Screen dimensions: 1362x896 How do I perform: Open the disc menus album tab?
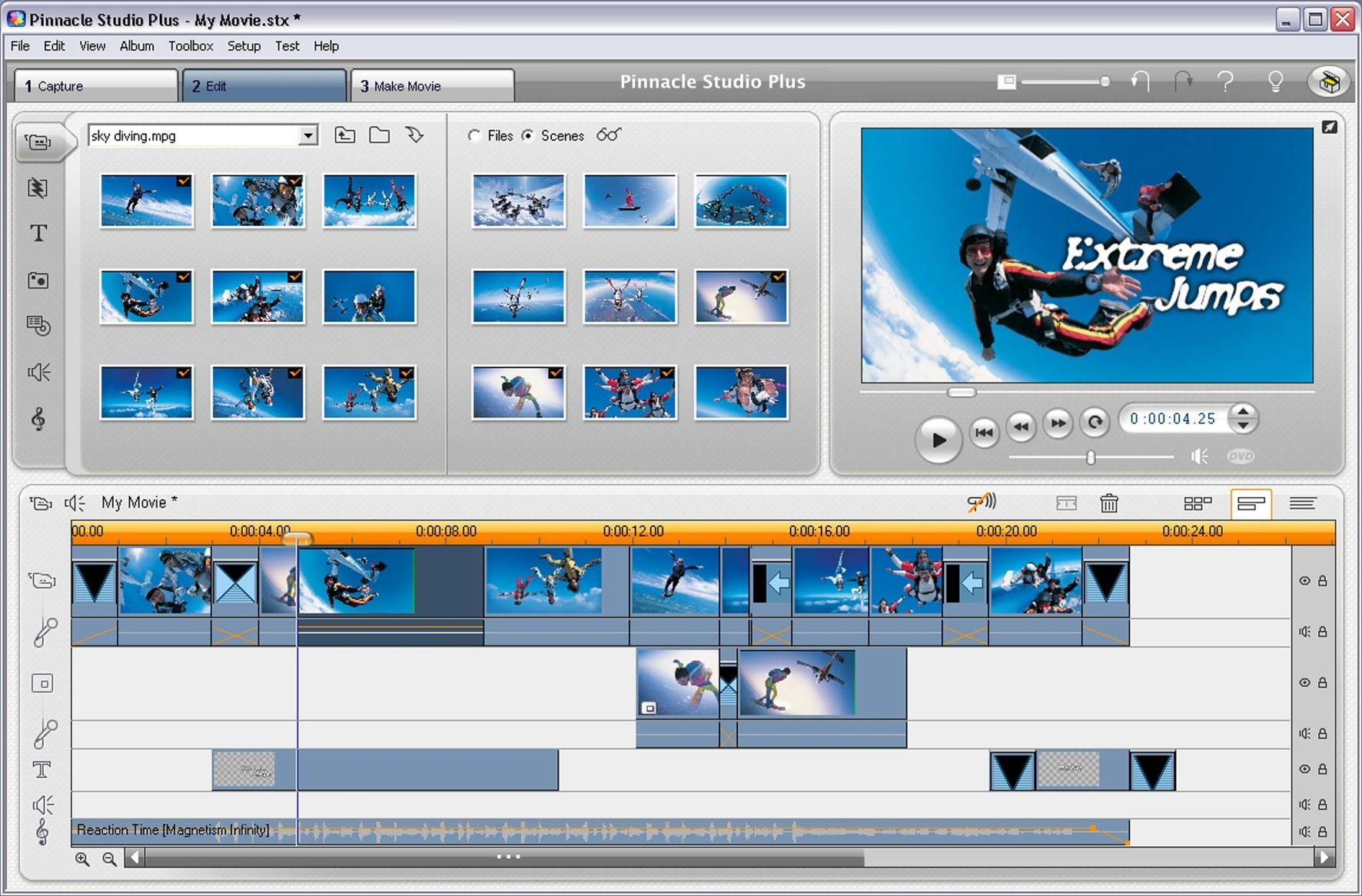pos(38,326)
